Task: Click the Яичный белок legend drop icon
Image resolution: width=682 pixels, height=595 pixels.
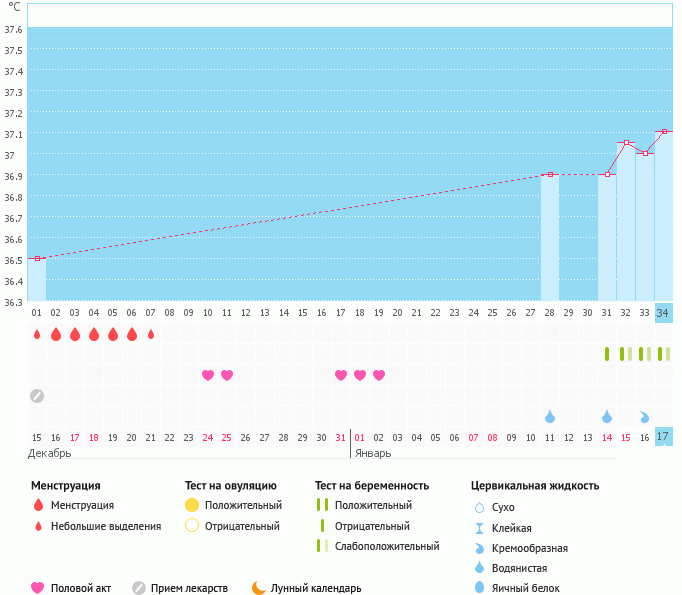Action: tap(480, 588)
